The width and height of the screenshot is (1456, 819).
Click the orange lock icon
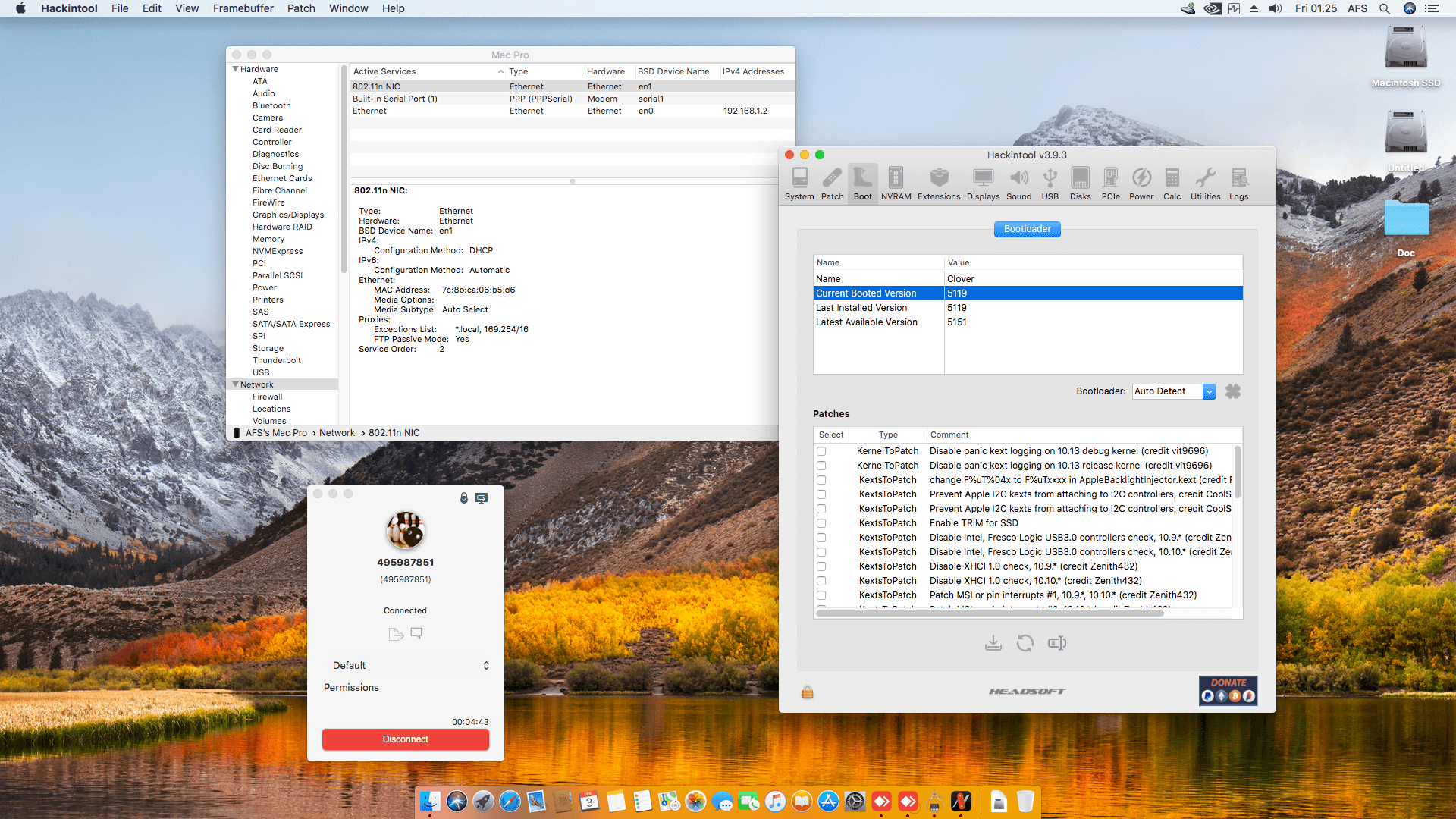pyautogui.click(x=808, y=692)
